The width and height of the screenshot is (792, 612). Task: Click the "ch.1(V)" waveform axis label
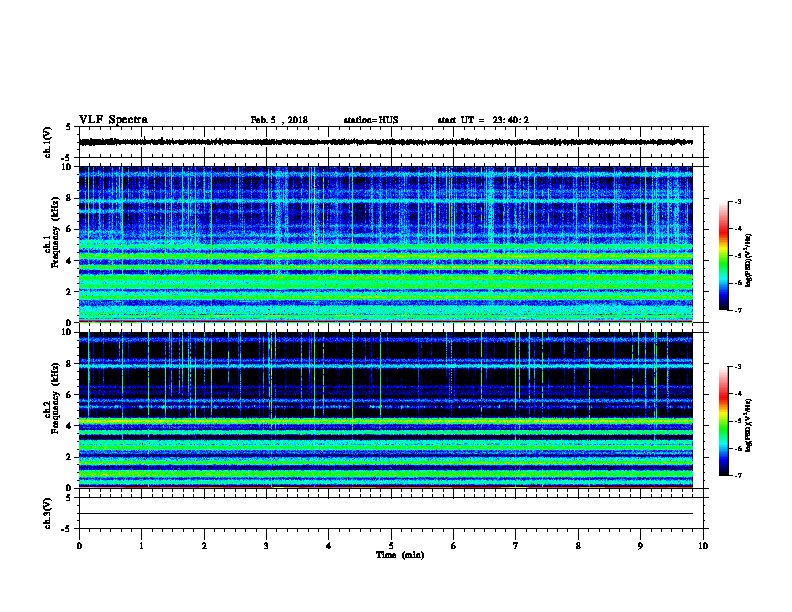click(x=48, y=142)
